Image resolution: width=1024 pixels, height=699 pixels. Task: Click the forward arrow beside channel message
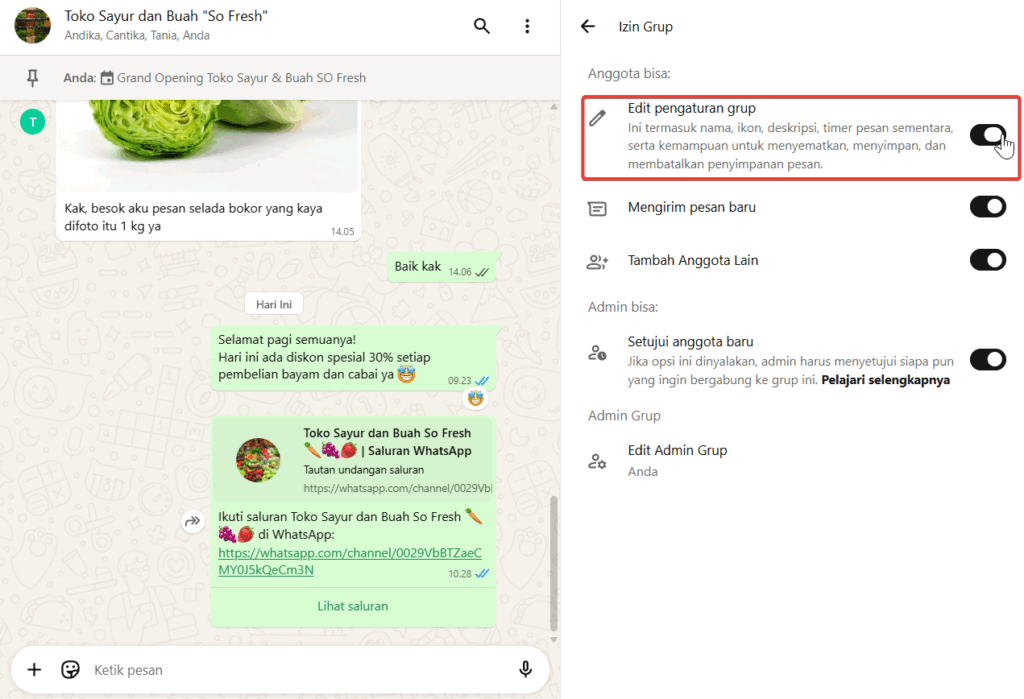pos(192,522)
